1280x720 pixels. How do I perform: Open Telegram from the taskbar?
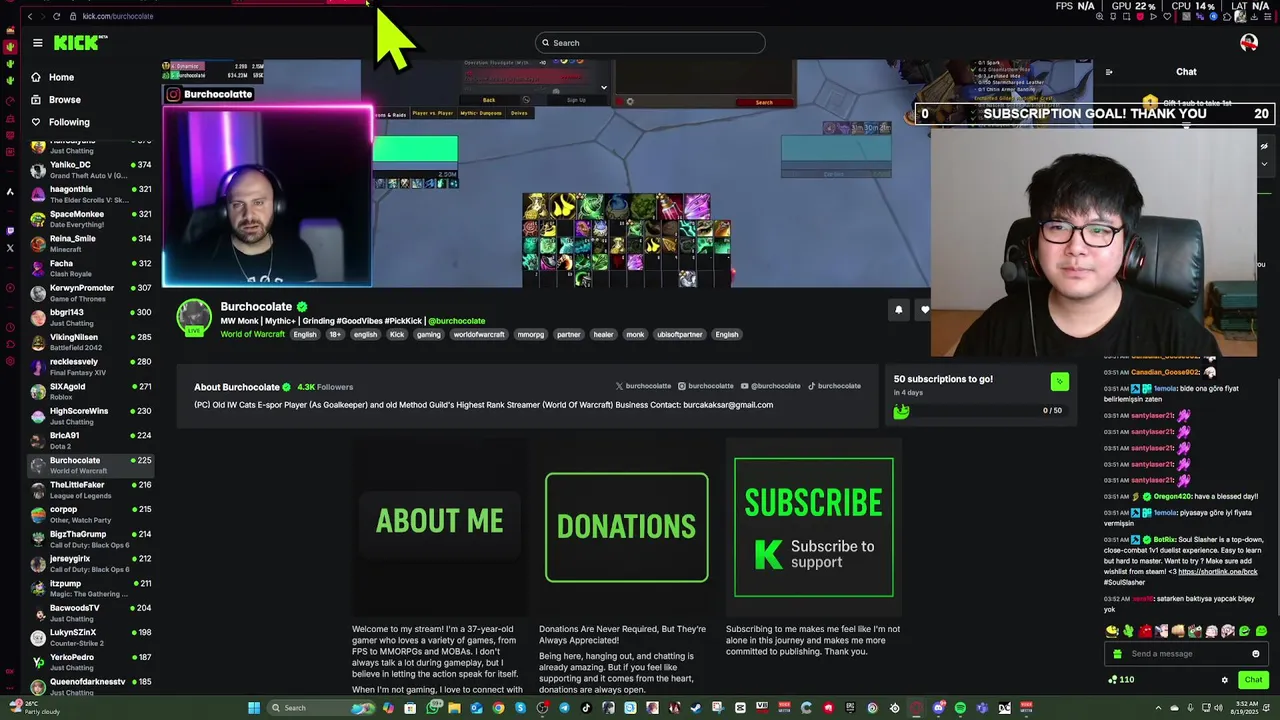pos(564,708)
